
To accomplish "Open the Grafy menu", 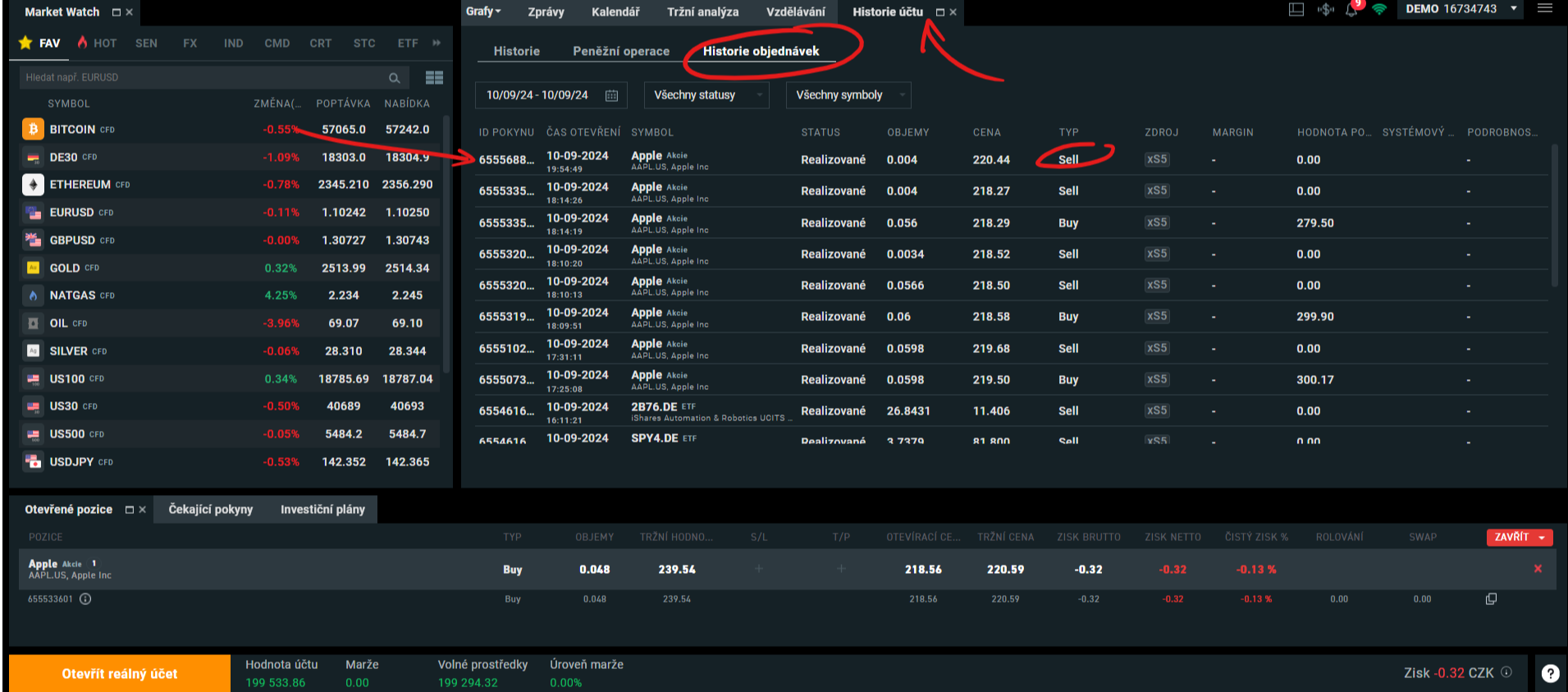I will (483, 11).
